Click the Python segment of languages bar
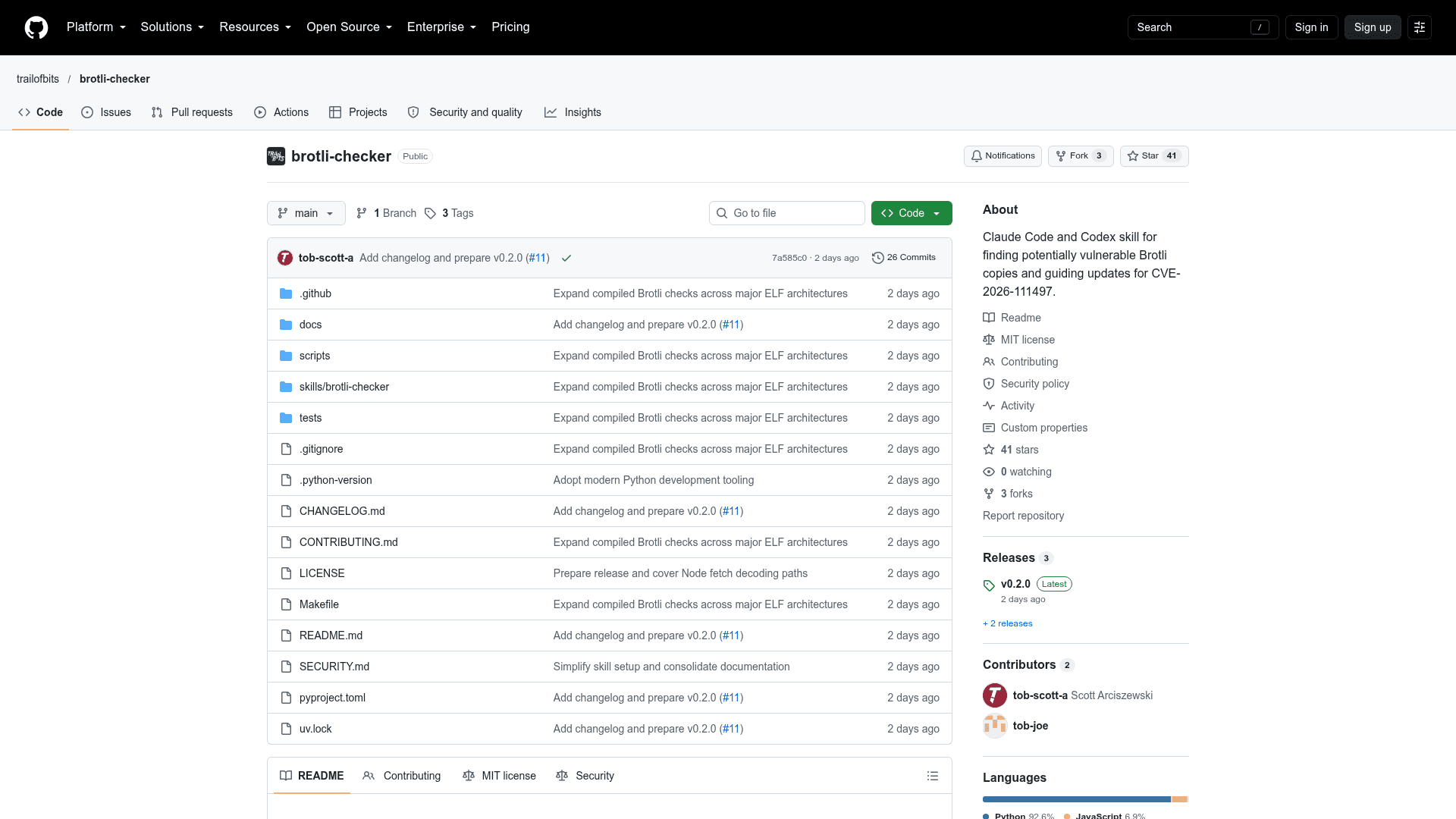Image resolution: width=1456 pixels, height=819 pixels. pyautogui.click(x=1077, y=799)
